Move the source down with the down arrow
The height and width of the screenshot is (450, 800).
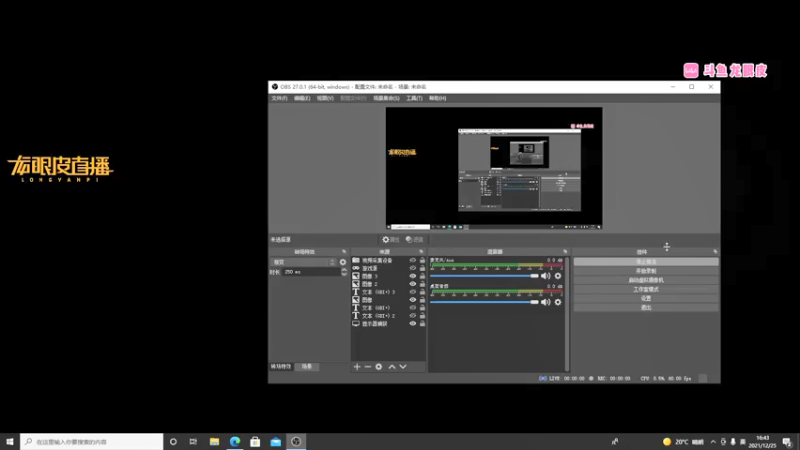coord(403,367)
